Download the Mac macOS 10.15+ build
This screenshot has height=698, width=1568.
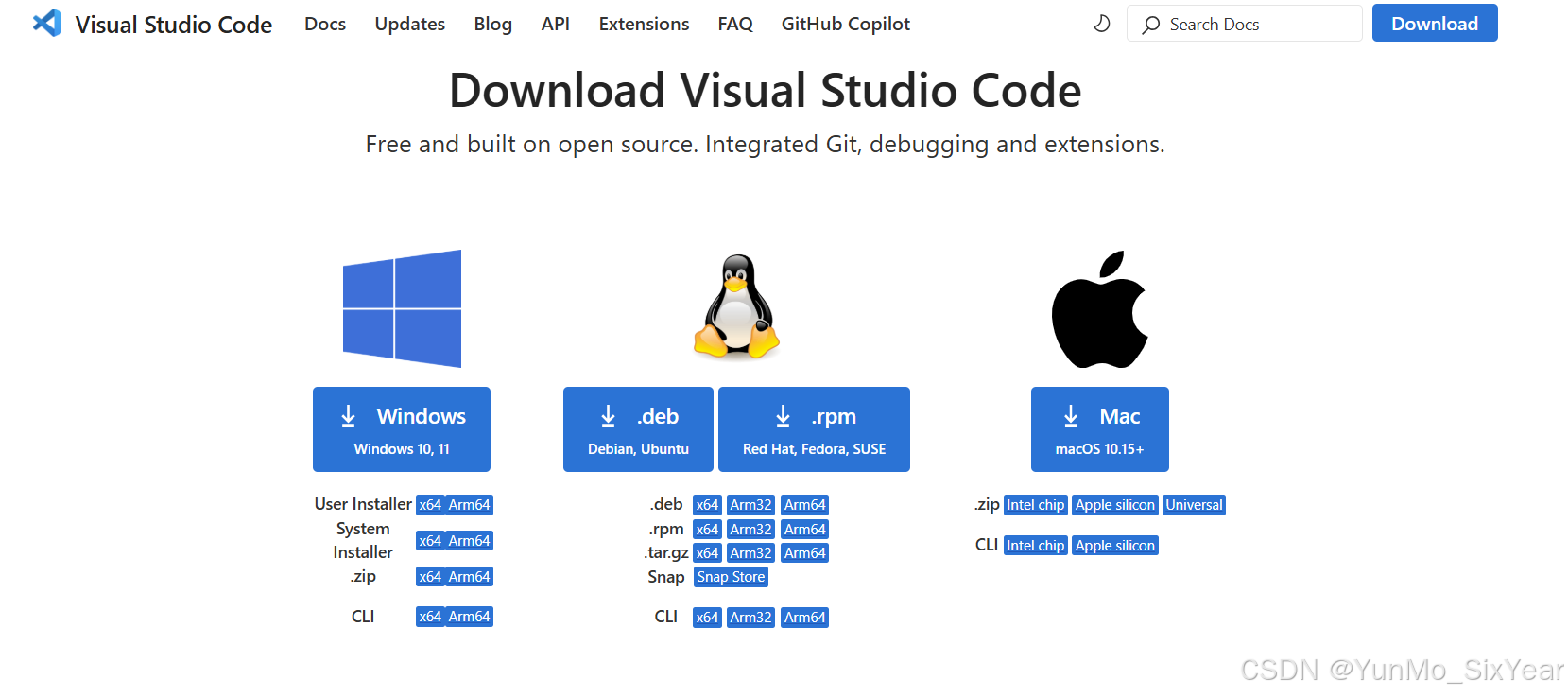click(1100, 429)
